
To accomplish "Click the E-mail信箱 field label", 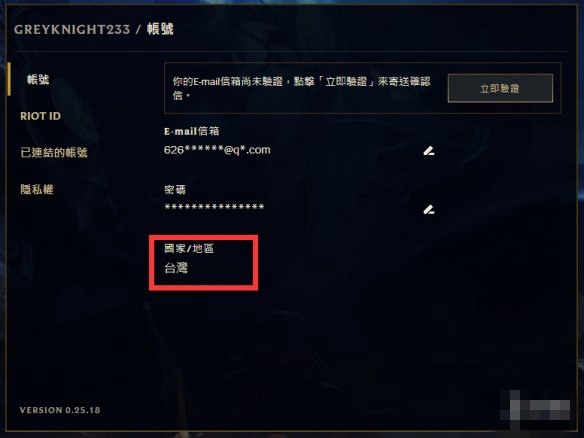I will (191, 131).
